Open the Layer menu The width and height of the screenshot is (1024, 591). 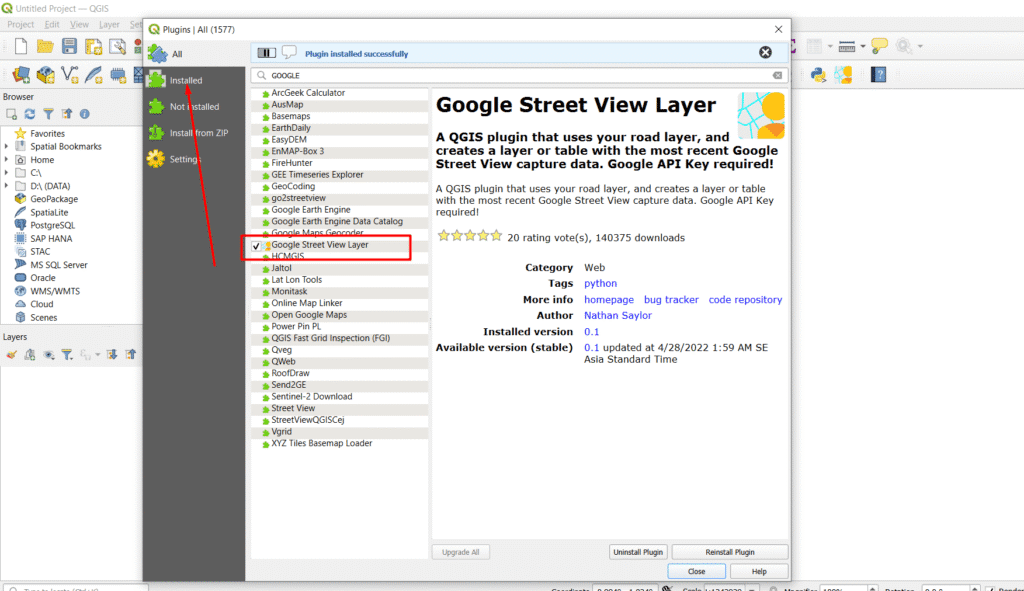point(109,25)
